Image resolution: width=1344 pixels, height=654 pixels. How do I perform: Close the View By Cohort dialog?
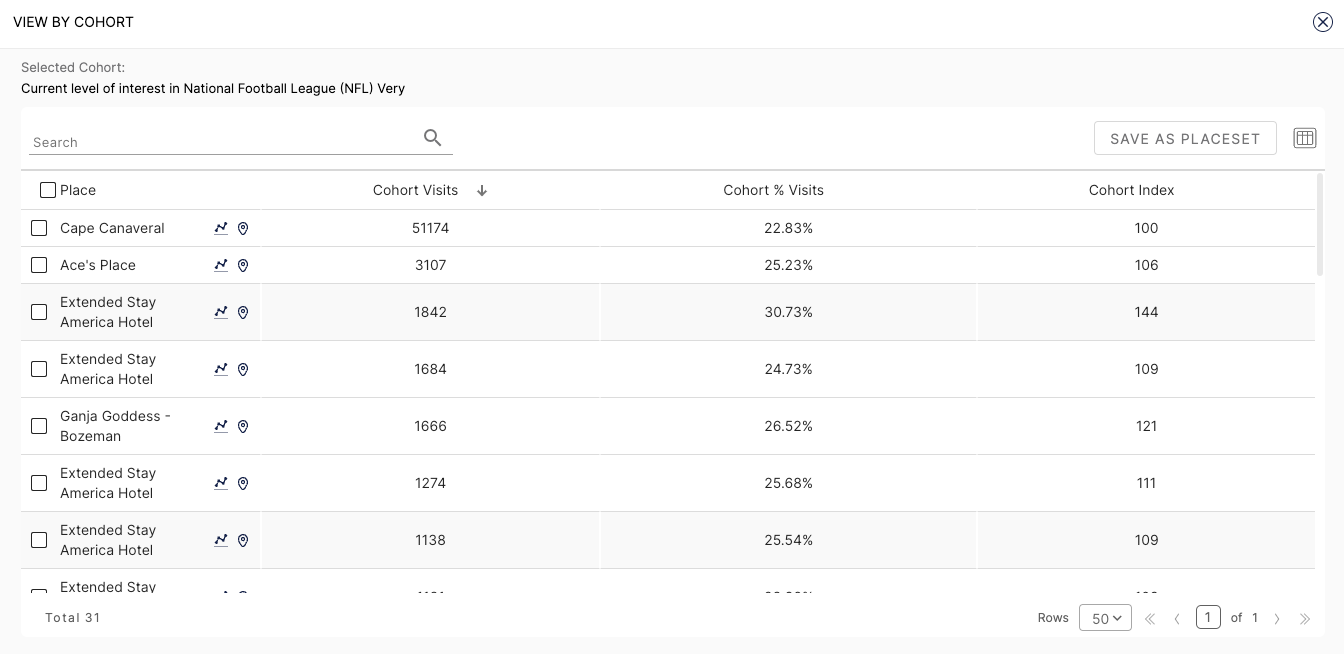coord(1322,22)
